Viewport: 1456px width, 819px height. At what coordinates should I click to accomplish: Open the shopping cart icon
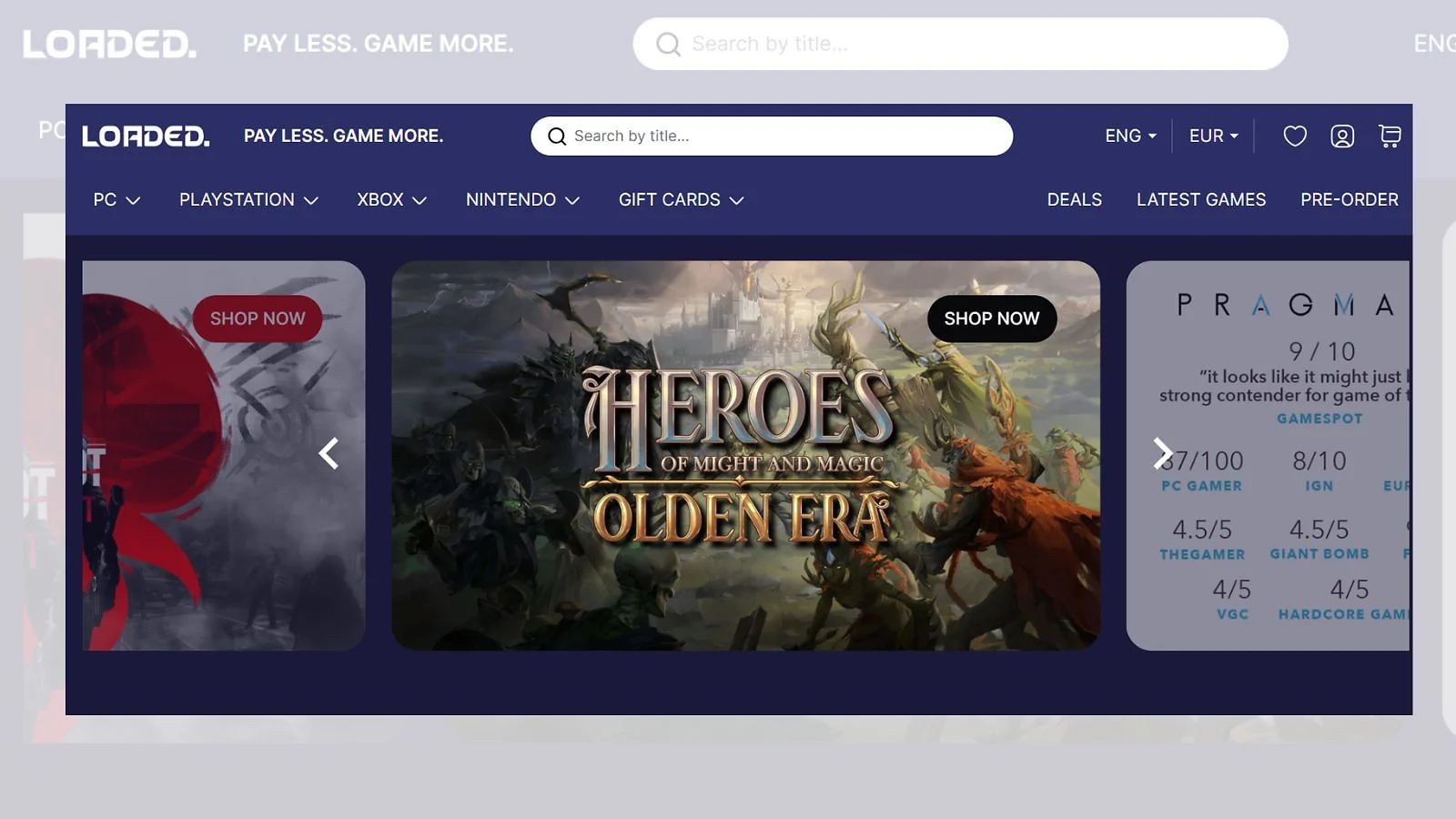[1390, 136]
